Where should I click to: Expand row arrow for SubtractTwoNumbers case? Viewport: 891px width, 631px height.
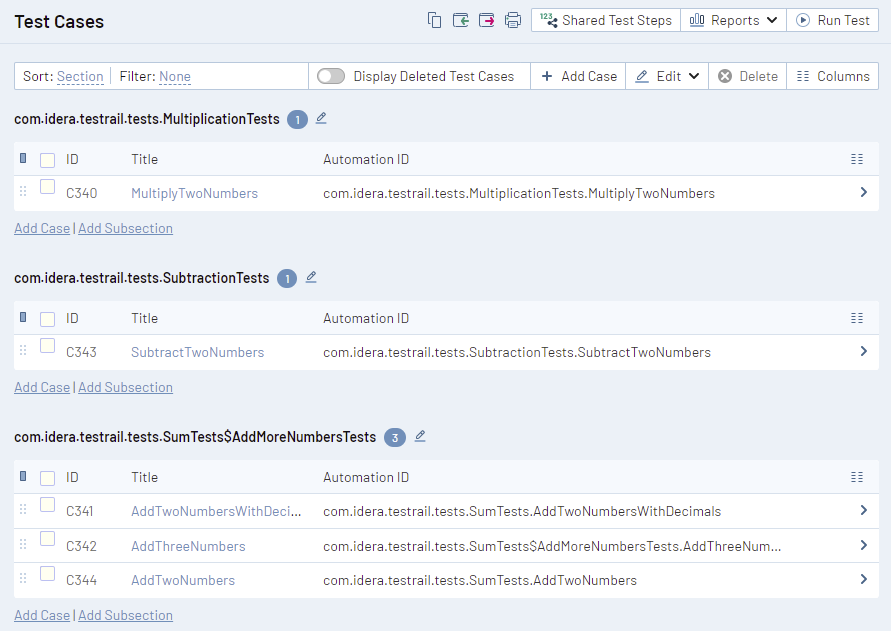pos(863,352)
